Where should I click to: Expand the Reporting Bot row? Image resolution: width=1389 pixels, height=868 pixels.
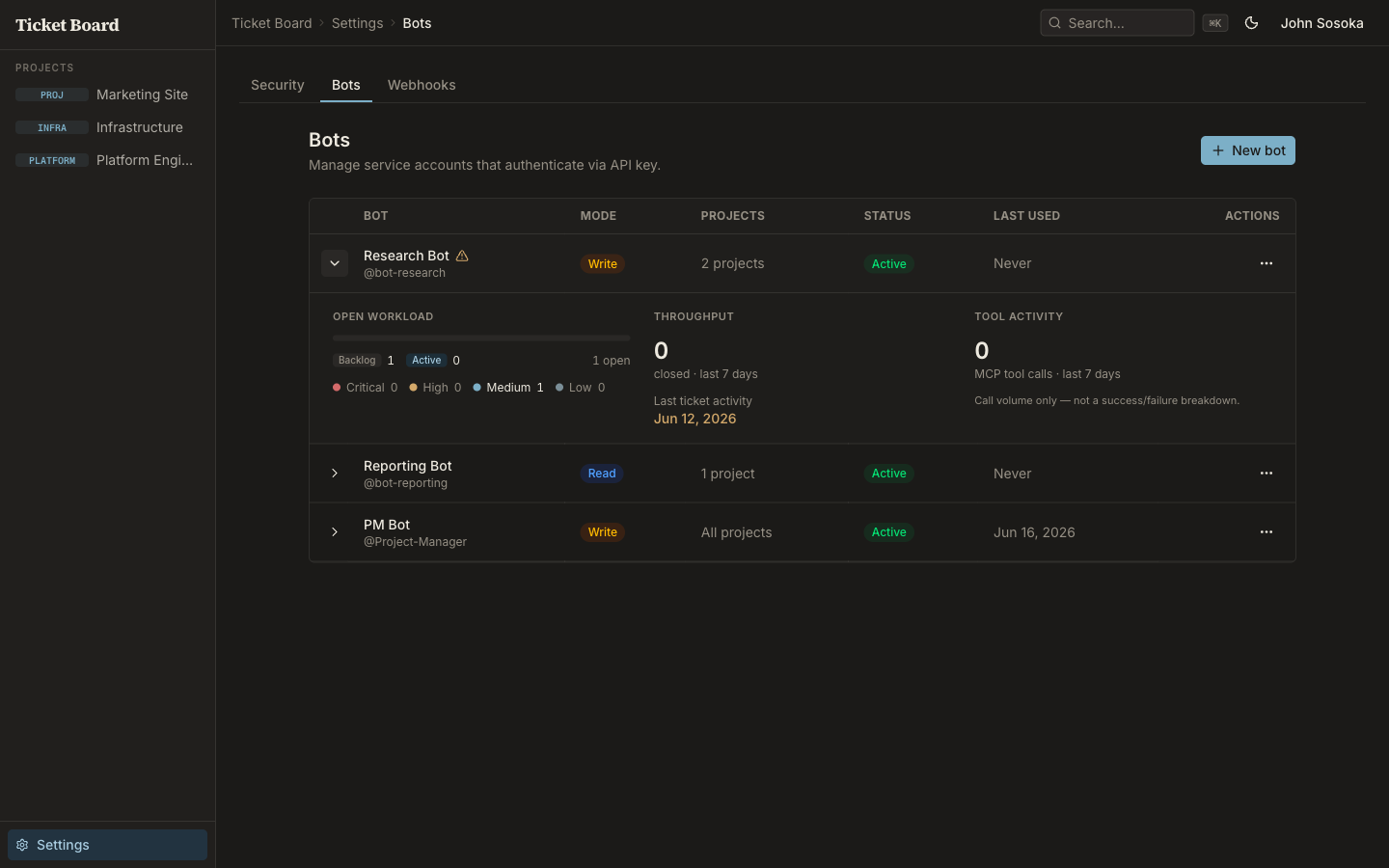click(x=335, y=474)
